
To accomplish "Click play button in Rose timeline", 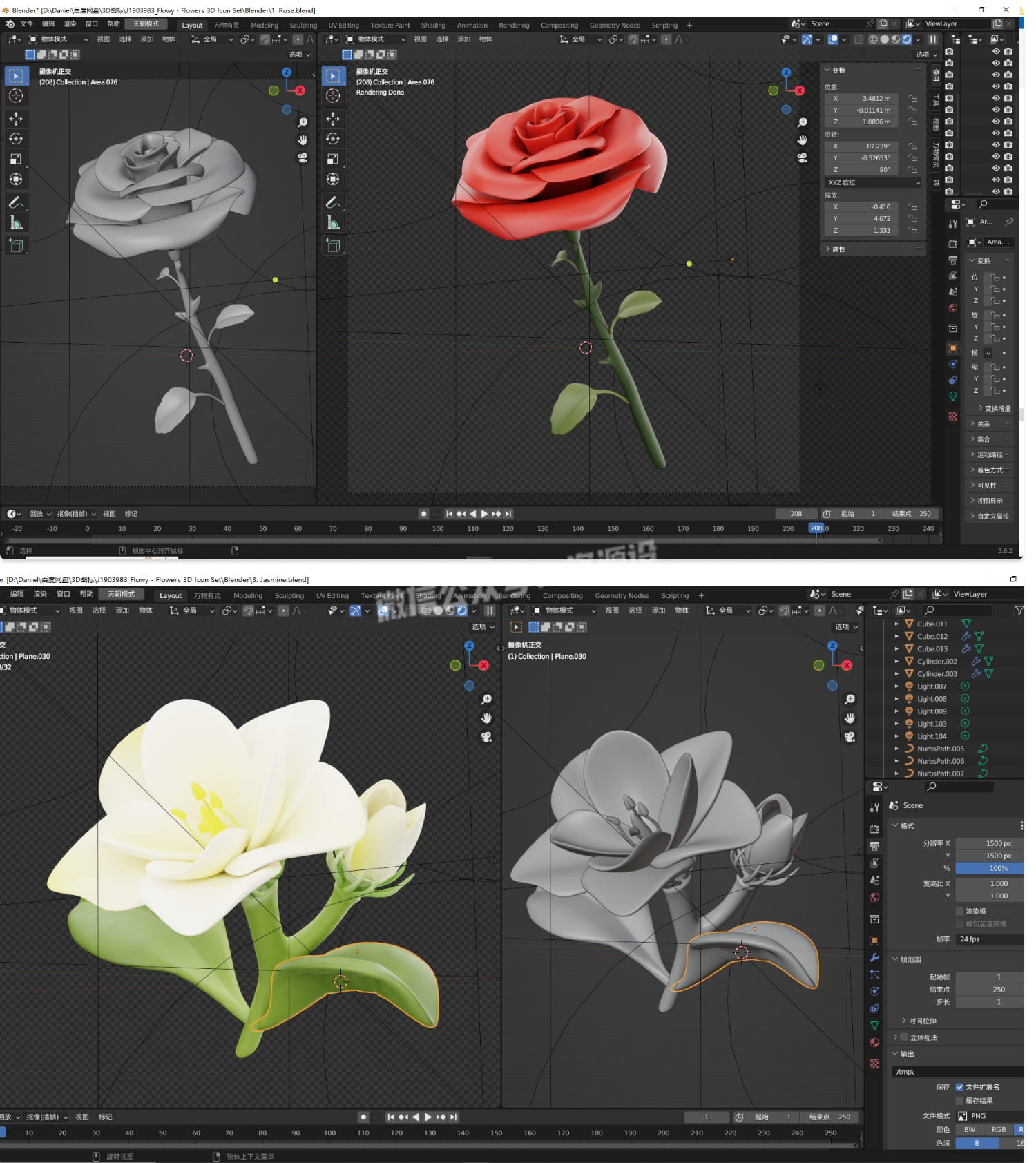I will 484,514.
